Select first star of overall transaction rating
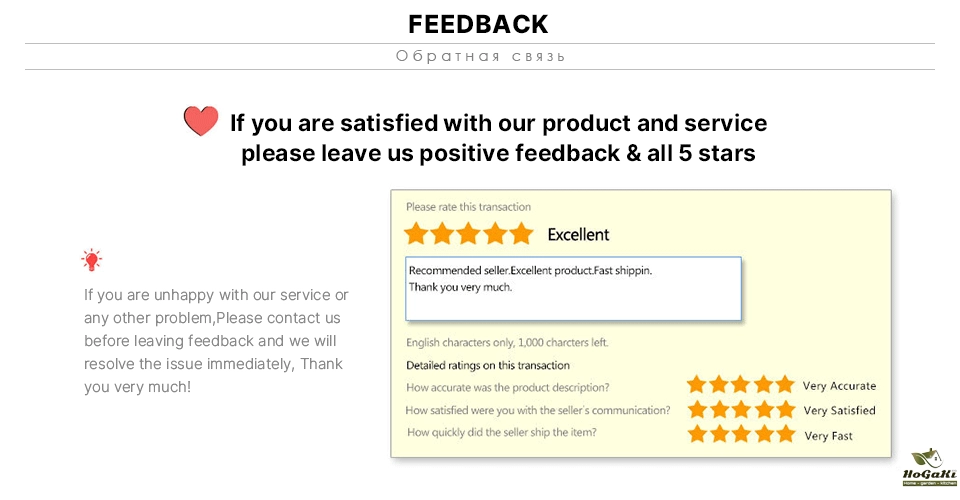This screenshot has width=960, height=500. tap(415, 234)
